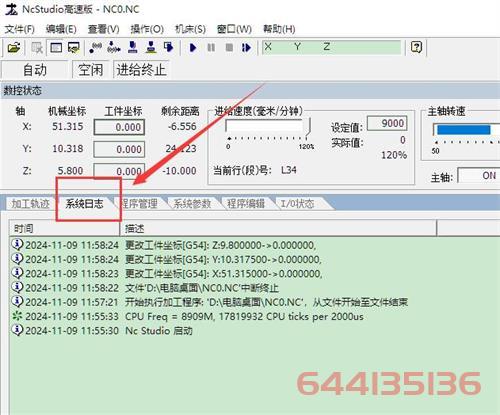Open the 系统参数 tab
The image size is (500, 415).
coord(192,203)
